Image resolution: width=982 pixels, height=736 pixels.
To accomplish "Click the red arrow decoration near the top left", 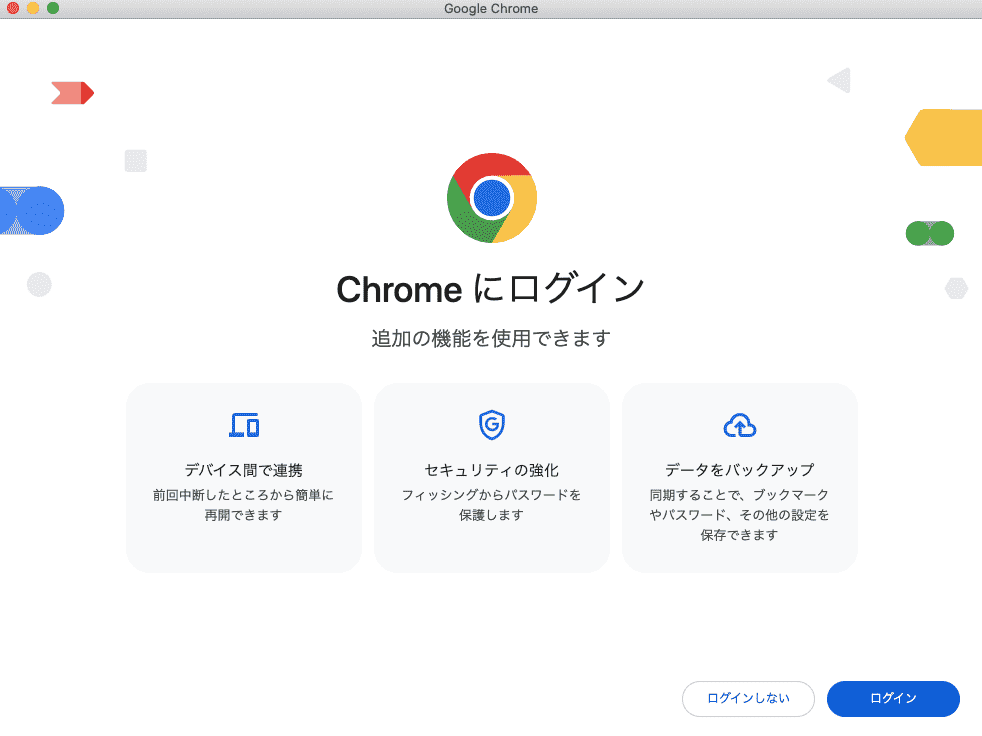I will tap(72, 92).
